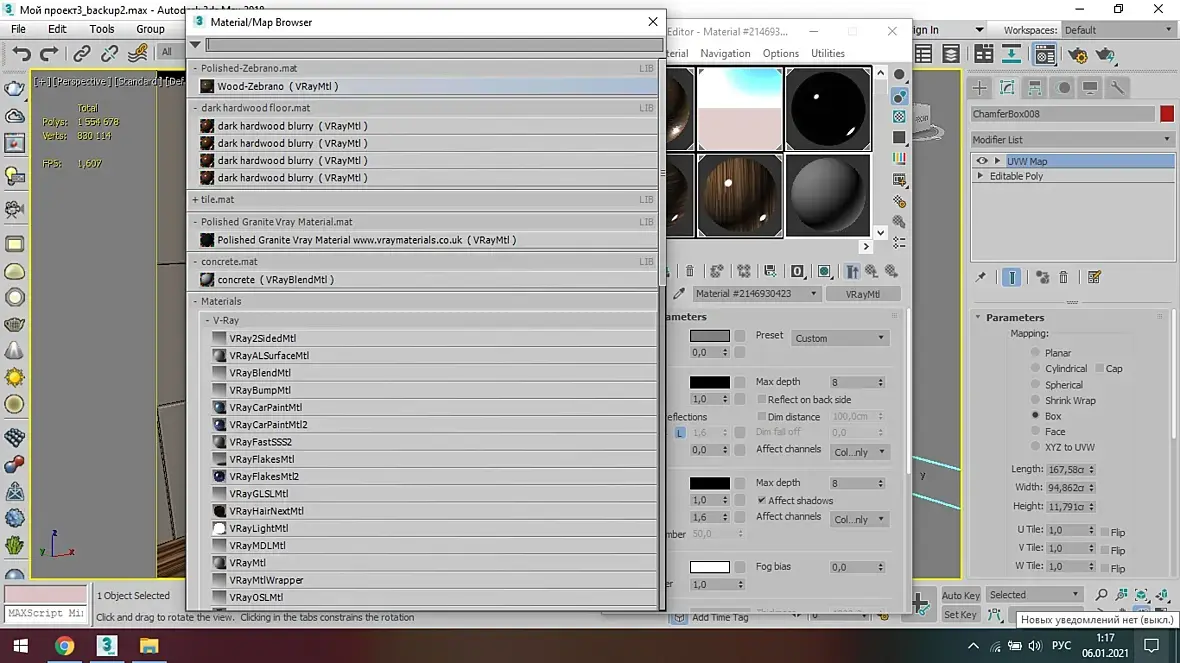Enable the Cap checkbox

point(1099,368)
